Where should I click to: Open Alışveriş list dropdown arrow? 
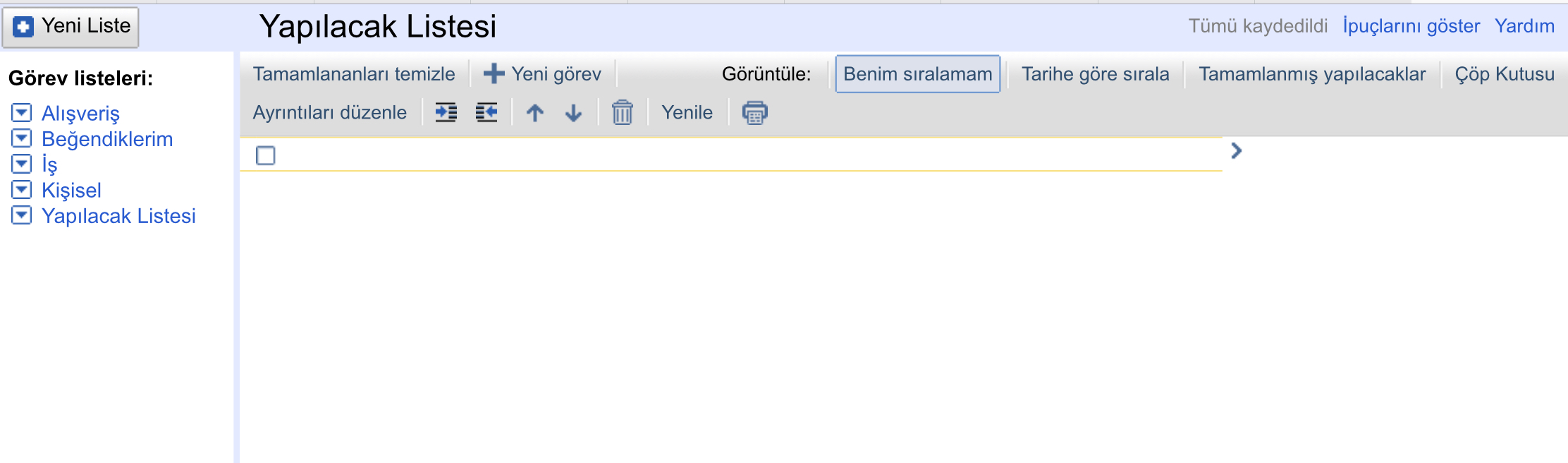(22, 113)
